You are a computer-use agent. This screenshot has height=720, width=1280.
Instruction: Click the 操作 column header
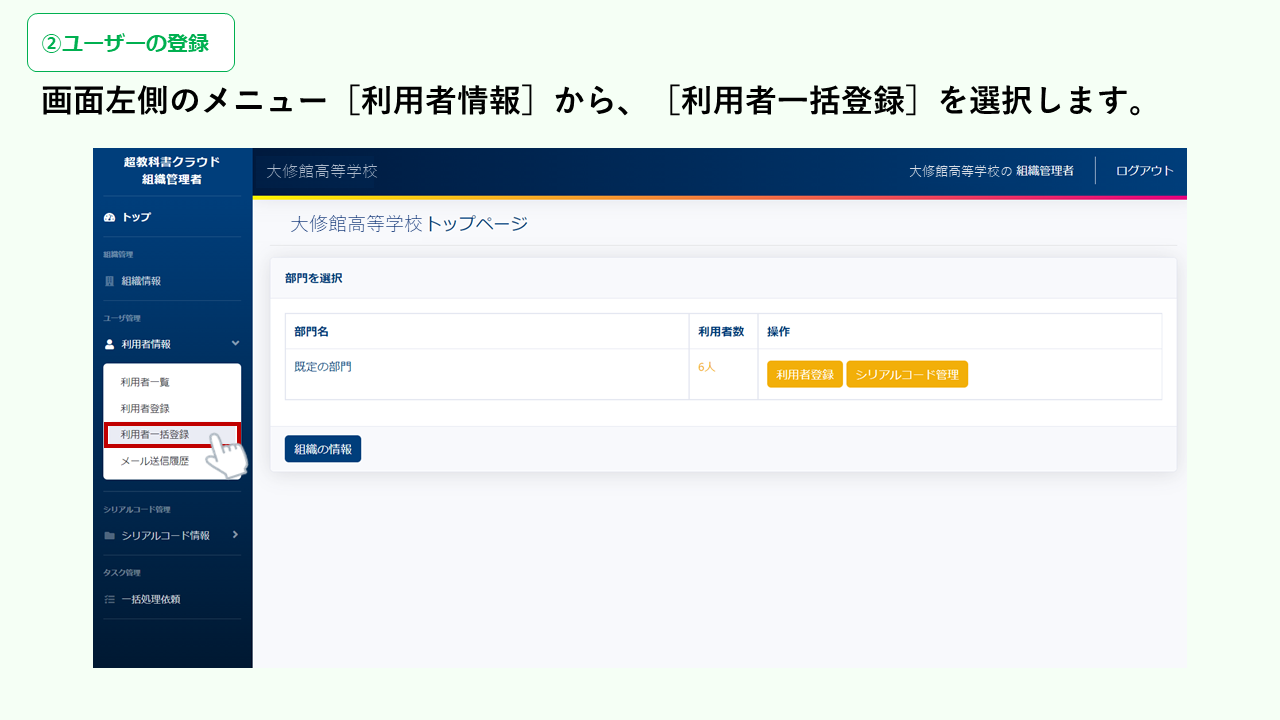pos(778,331)
